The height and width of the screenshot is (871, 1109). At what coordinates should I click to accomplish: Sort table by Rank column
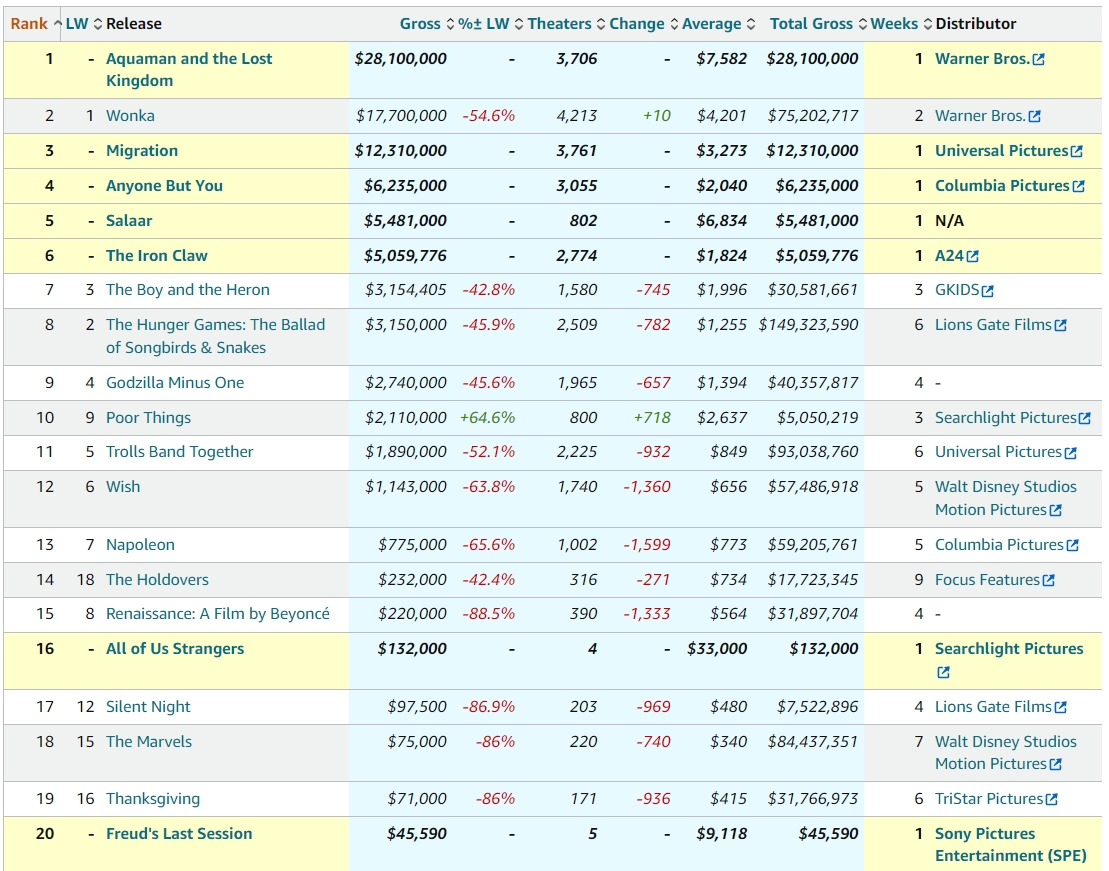[x=36, y=24]
